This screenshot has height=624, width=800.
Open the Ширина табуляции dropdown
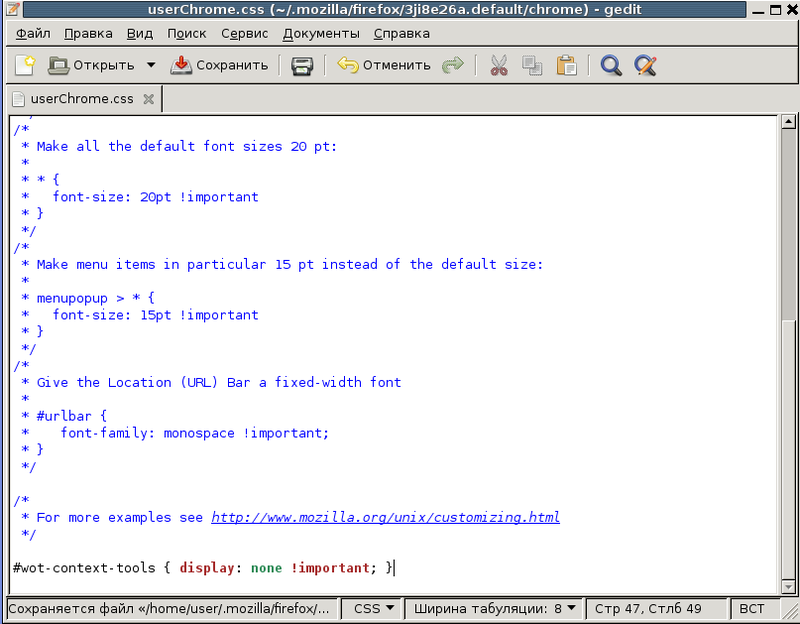click(495, 608)
